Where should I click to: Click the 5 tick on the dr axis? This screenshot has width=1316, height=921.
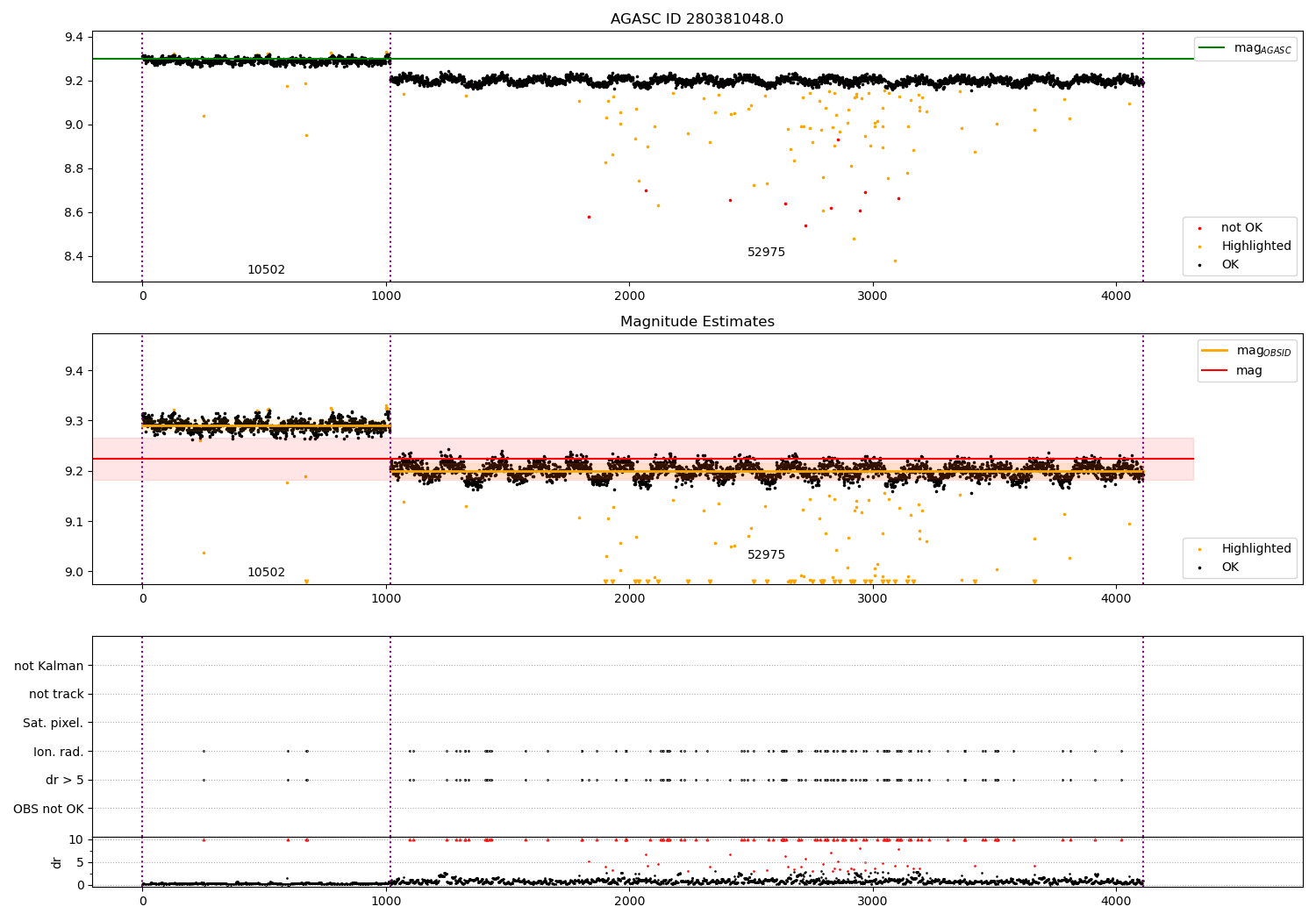pyautogui.click(x=81, y=862)
